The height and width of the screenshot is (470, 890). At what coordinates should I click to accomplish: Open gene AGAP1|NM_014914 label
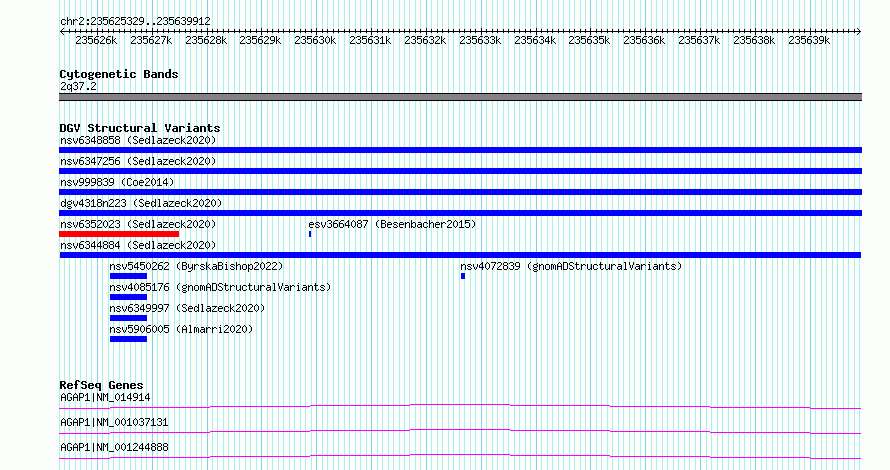[x=105, y=397]
